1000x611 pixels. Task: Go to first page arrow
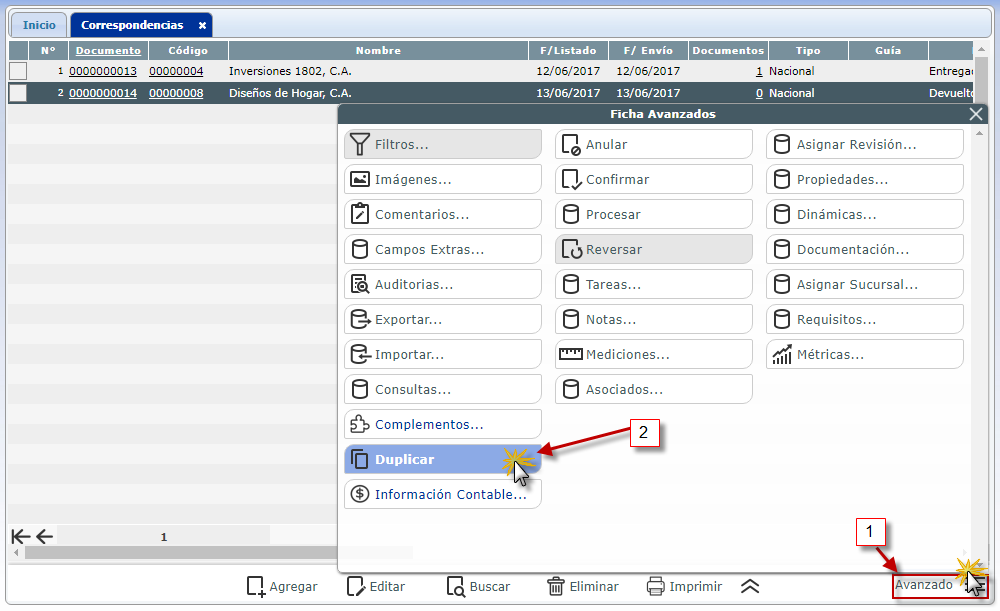(x=21, y=536)
